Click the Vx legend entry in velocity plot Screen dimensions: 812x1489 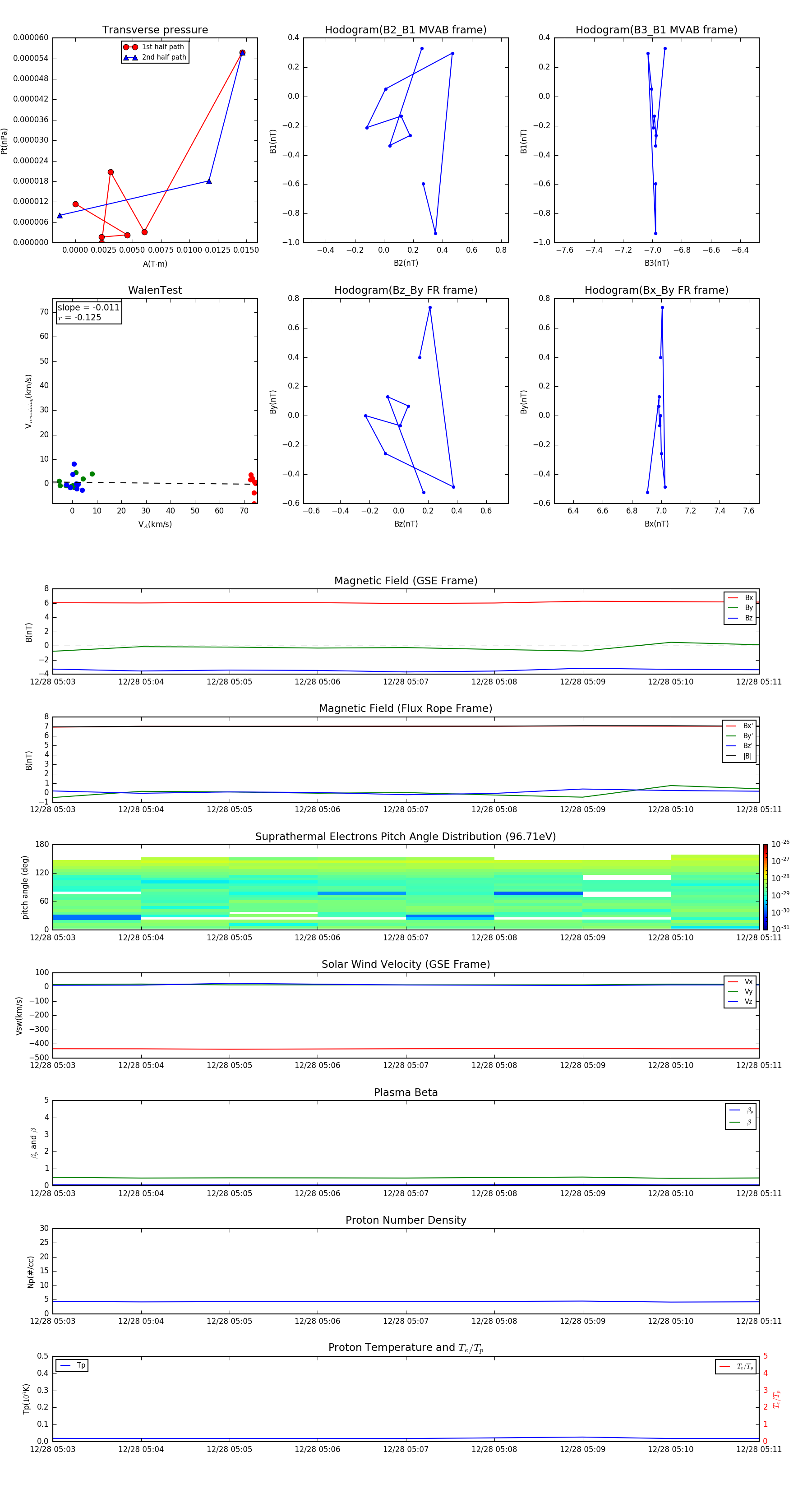[740, 981]
